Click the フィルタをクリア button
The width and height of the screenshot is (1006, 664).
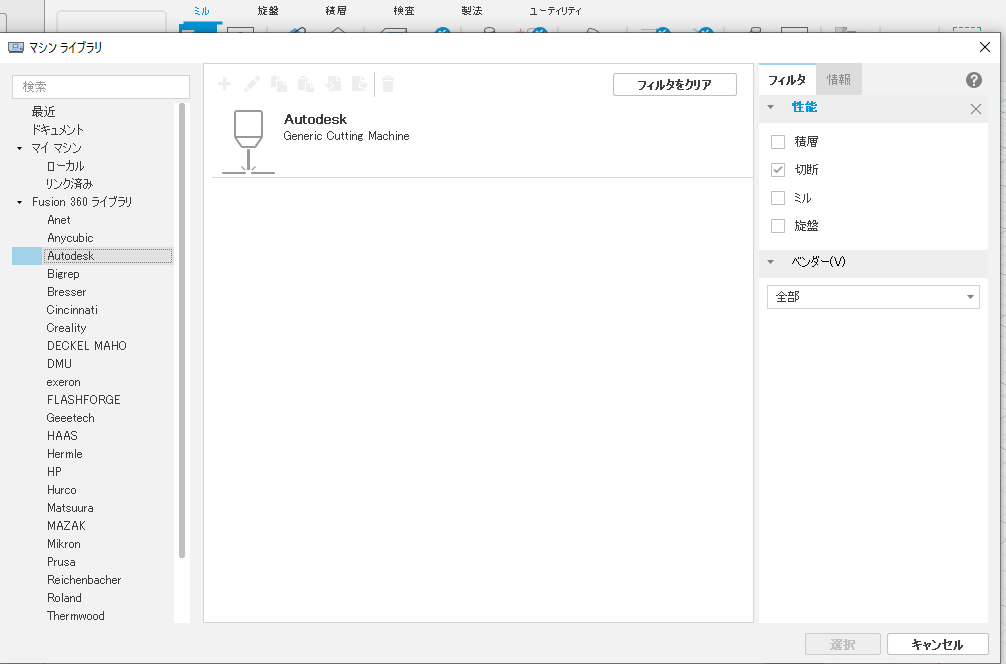(x=674, y=85)
